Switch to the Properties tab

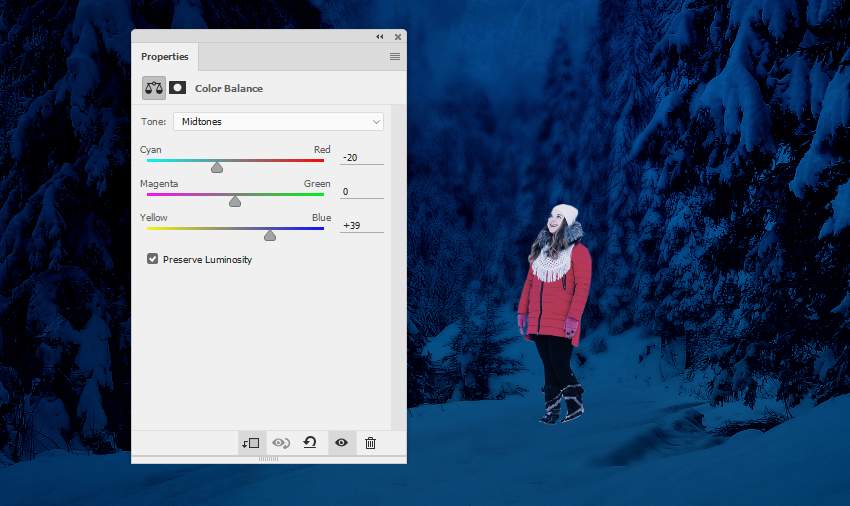coord(165,56)
